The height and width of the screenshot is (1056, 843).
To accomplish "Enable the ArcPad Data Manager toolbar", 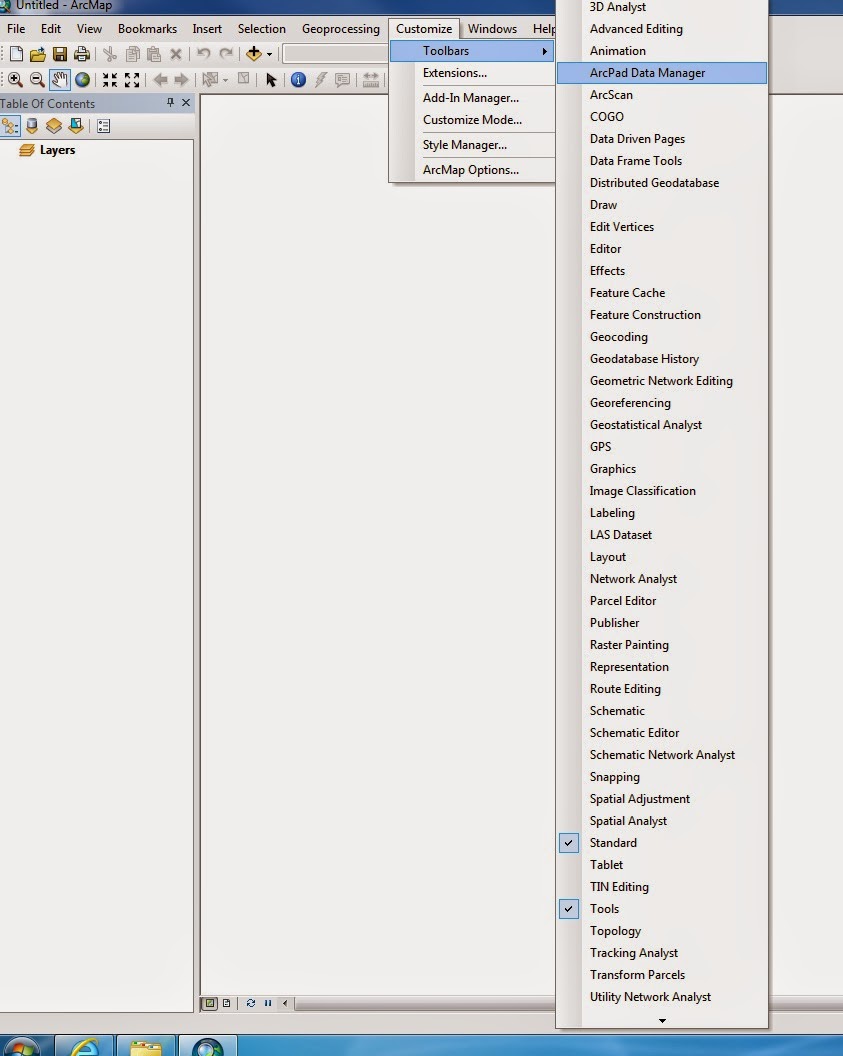I will [662, 73].
